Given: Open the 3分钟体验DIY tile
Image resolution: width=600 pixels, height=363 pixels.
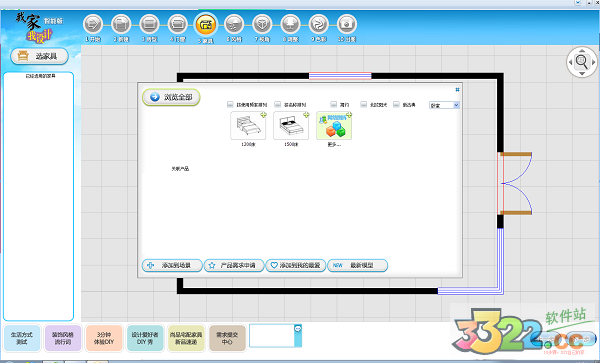Looking at the screenshot, I should 104,338.
